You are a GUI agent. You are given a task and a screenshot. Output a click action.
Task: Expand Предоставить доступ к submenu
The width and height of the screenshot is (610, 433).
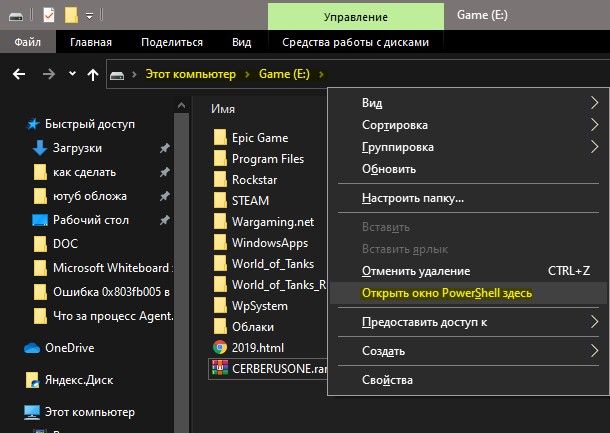(x=468, y=322)
